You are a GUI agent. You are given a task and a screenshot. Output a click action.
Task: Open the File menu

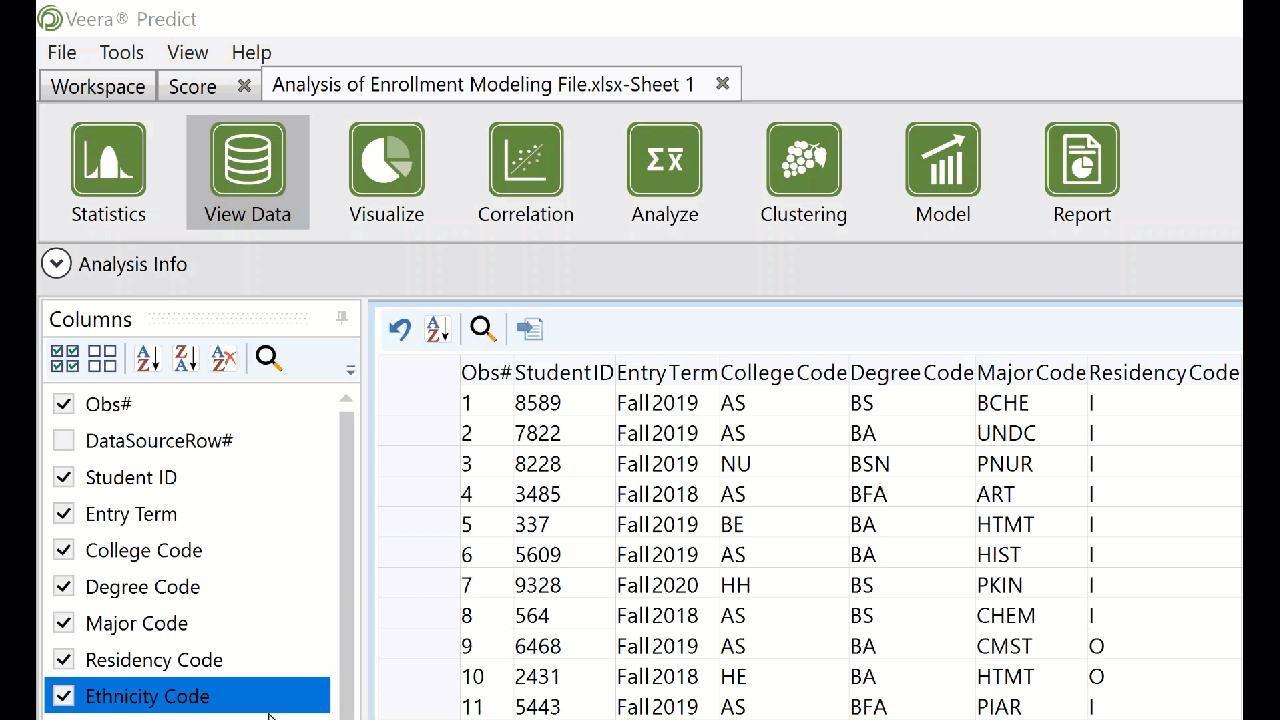62,52
